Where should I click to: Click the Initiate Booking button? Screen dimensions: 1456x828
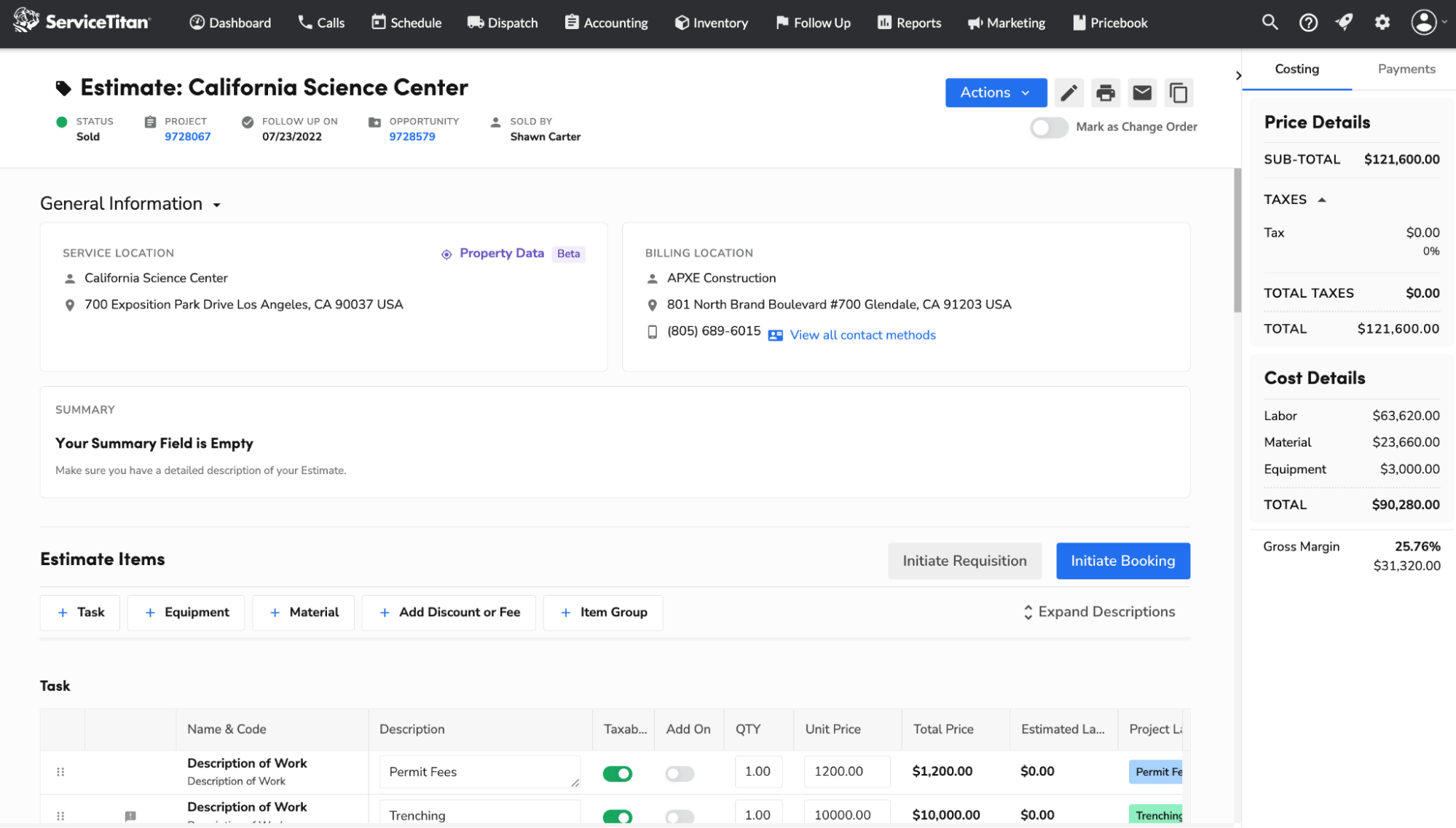pyautogui.click(x=1122, y=561)
